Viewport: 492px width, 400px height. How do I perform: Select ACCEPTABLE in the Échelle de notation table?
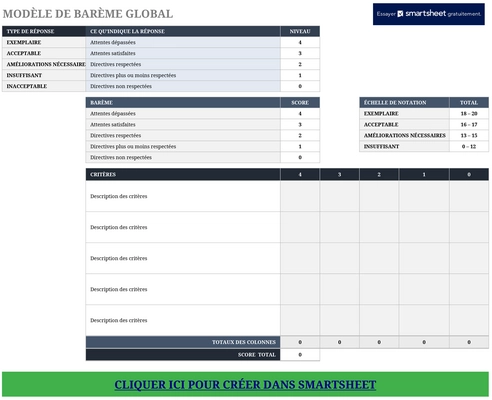pyautogui.click(x=404, y=125)
